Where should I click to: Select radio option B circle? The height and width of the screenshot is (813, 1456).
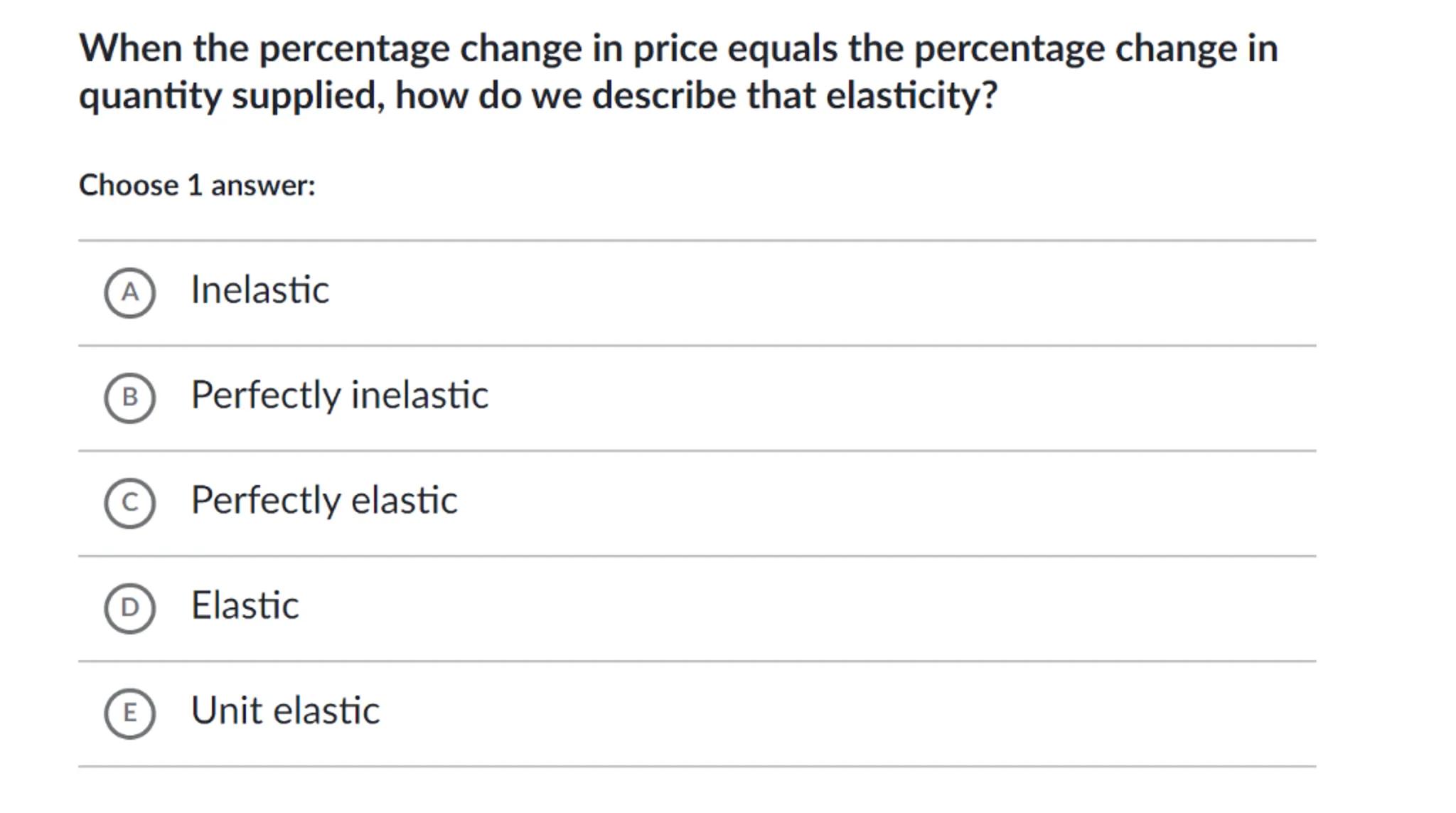pyautogui.click(x=129, y=398)
